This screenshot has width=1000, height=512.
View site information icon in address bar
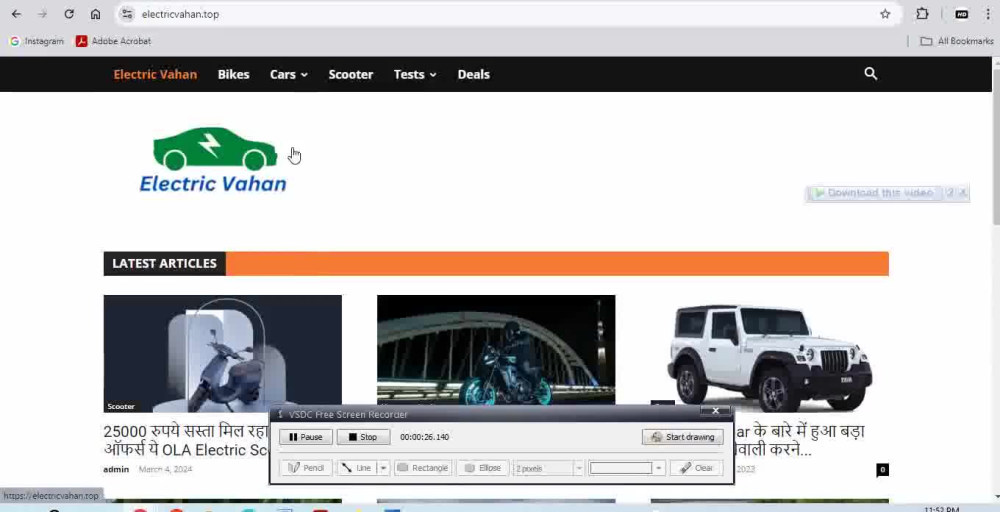point(128,14)
